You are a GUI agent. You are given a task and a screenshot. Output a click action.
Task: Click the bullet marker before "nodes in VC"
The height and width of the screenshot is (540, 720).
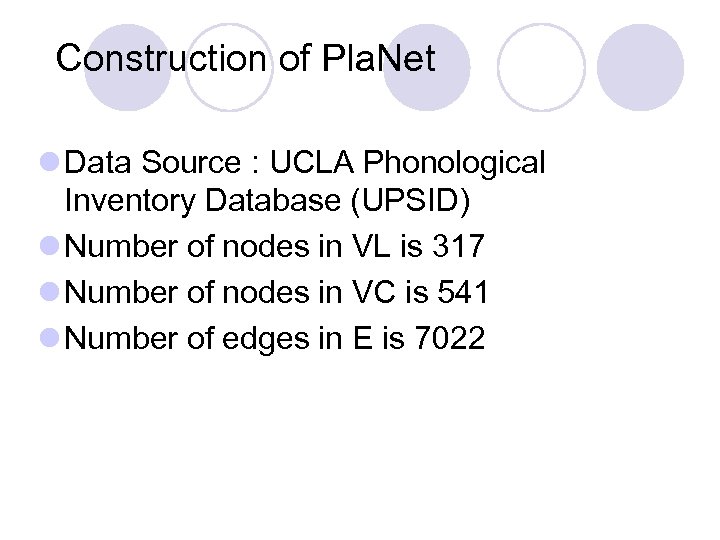tap(50, 292)
